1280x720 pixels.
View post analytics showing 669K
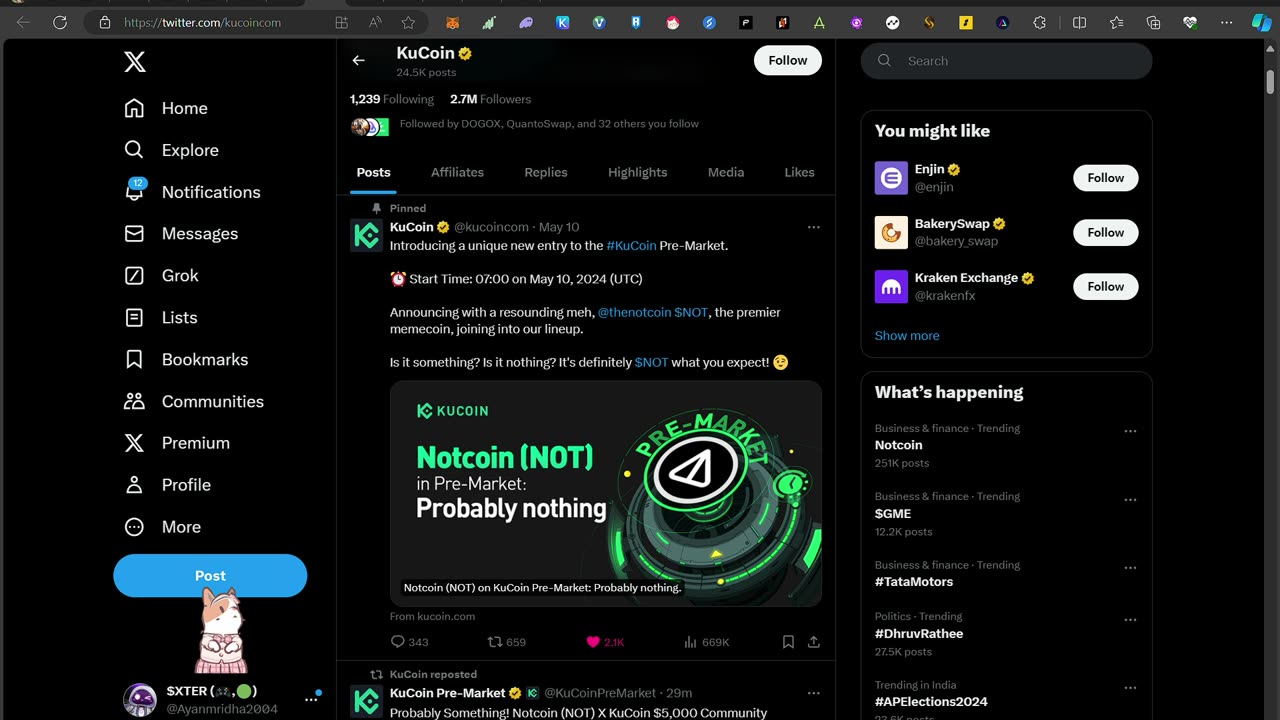coord(706,642)
